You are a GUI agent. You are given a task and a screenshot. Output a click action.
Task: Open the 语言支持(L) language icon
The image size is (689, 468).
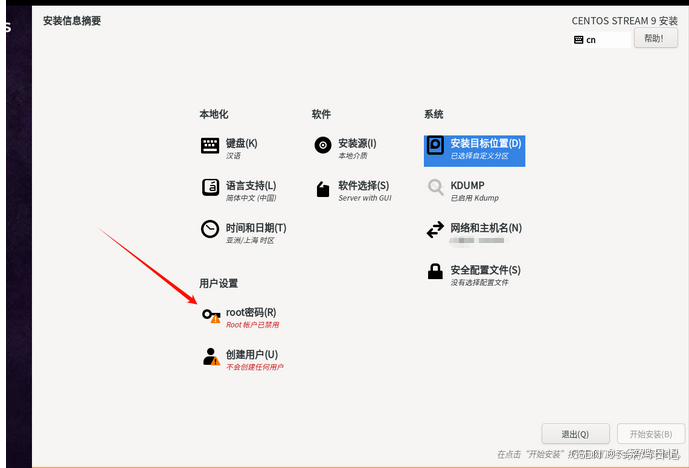pyautogui.click(x=210, y=187)
